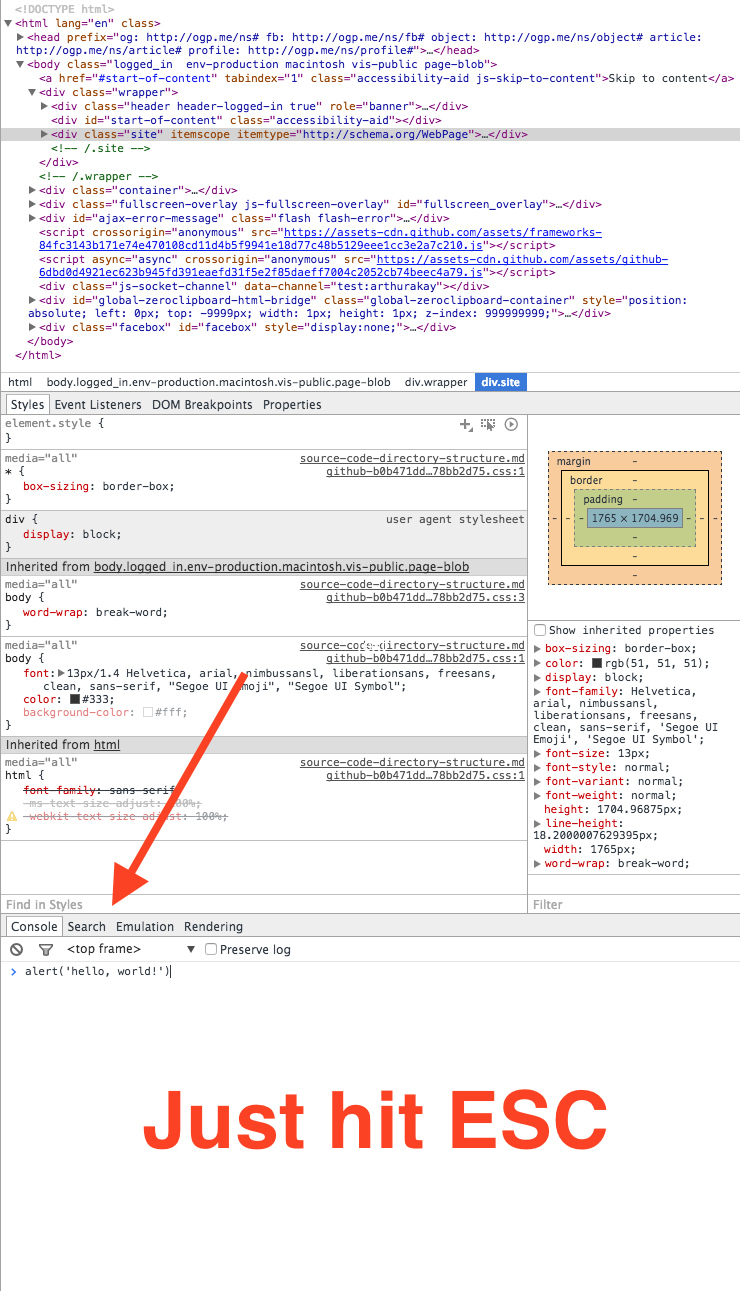
Task: Click the yellow warning icon beside -webkit-text-size-adjust
Action: (12, 816)
